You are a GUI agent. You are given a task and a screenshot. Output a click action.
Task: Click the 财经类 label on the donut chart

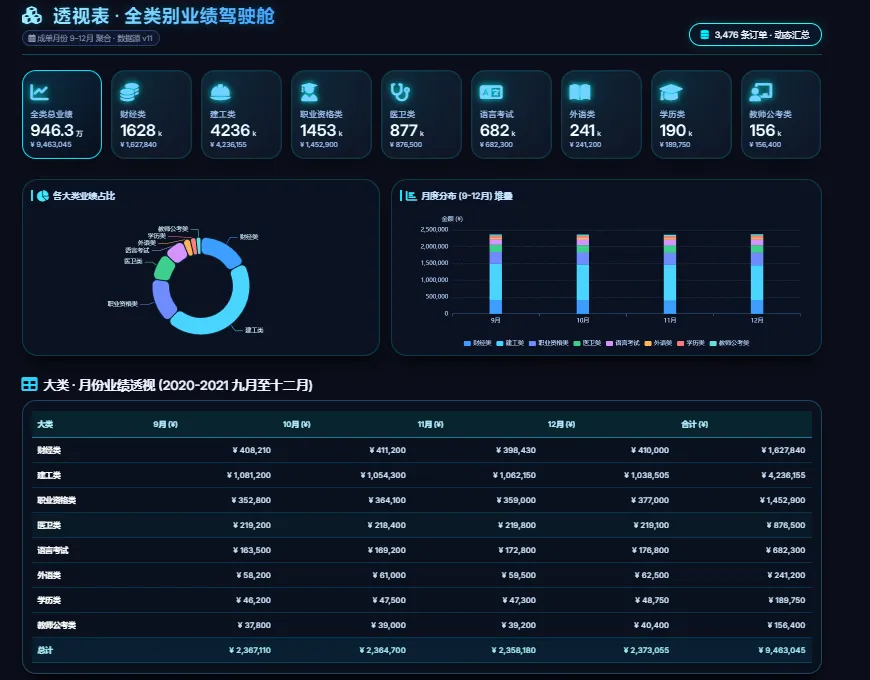point(249,237)
